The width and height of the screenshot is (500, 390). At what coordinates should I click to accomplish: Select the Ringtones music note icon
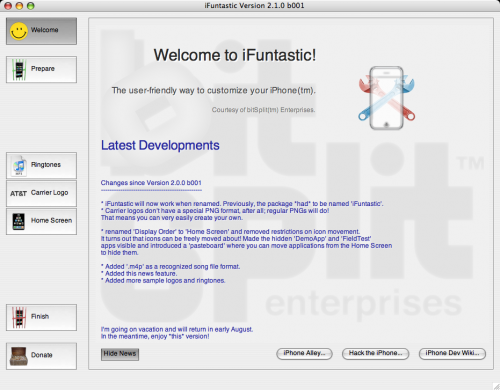19,166
